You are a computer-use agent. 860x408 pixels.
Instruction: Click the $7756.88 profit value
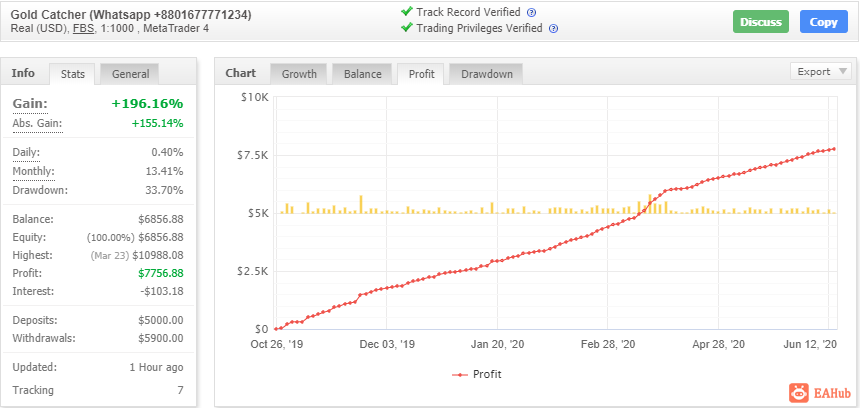pos(161,273)
